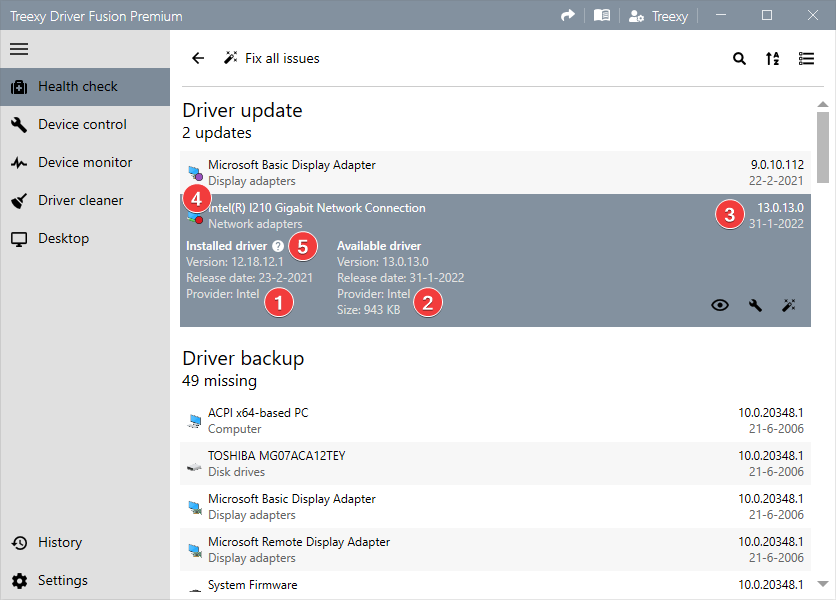Click the wrench icon for Intel I210 driver

(755, 305)
